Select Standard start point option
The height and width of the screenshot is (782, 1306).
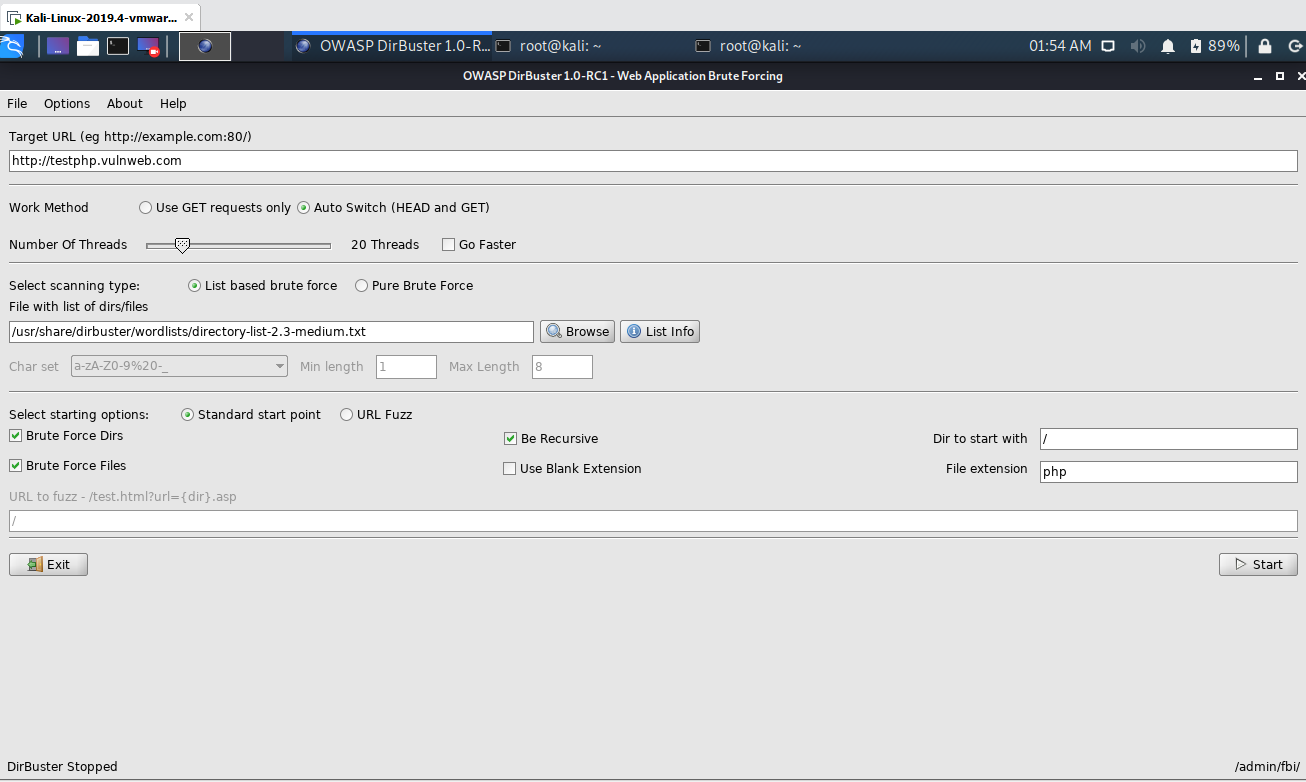pyautogui.click(x=251, y=415)
